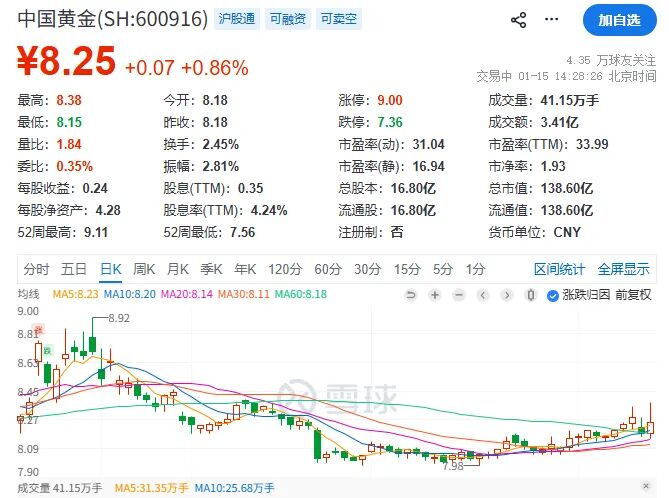Click the 8.92 high price marker

[x=119, y=318]
